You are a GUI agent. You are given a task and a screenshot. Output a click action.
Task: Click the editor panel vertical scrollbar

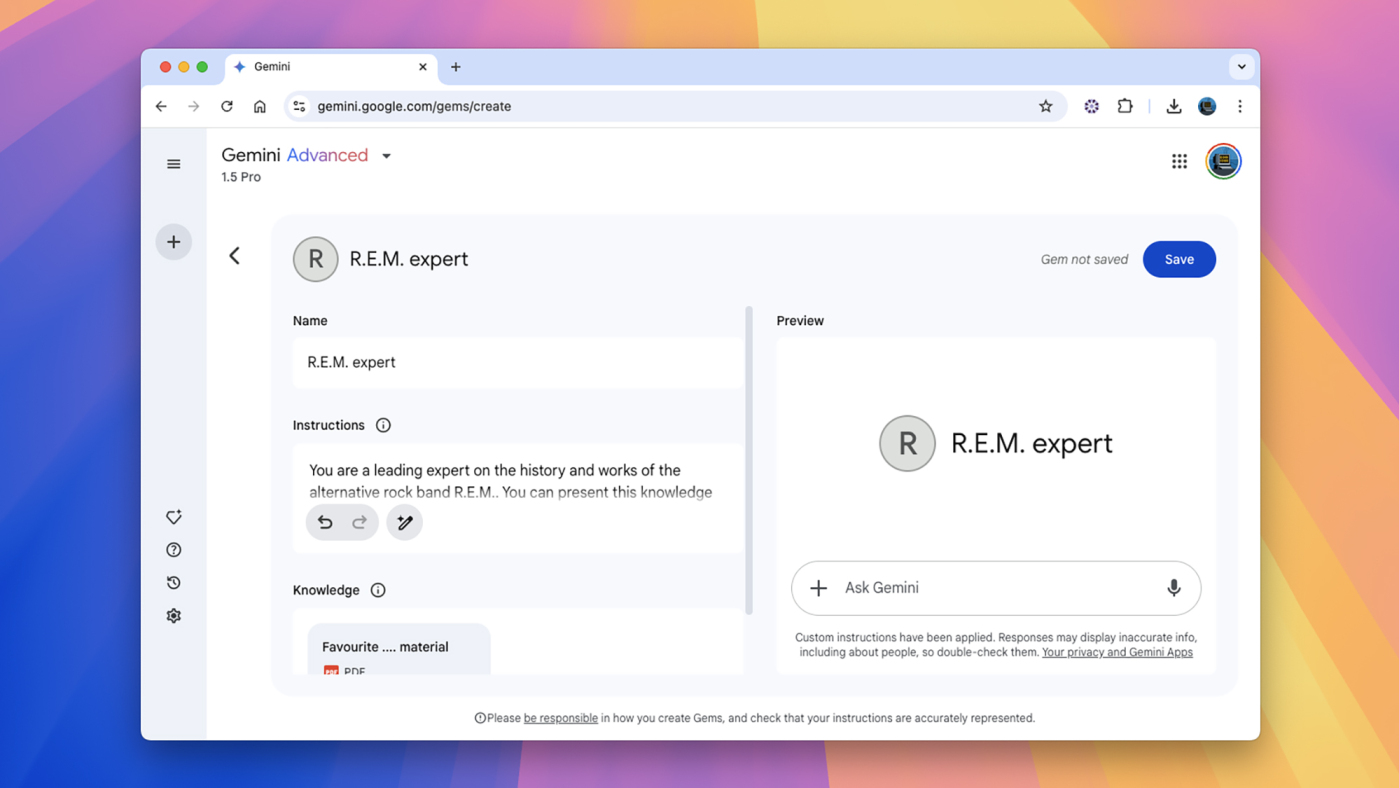click(749, 460)
